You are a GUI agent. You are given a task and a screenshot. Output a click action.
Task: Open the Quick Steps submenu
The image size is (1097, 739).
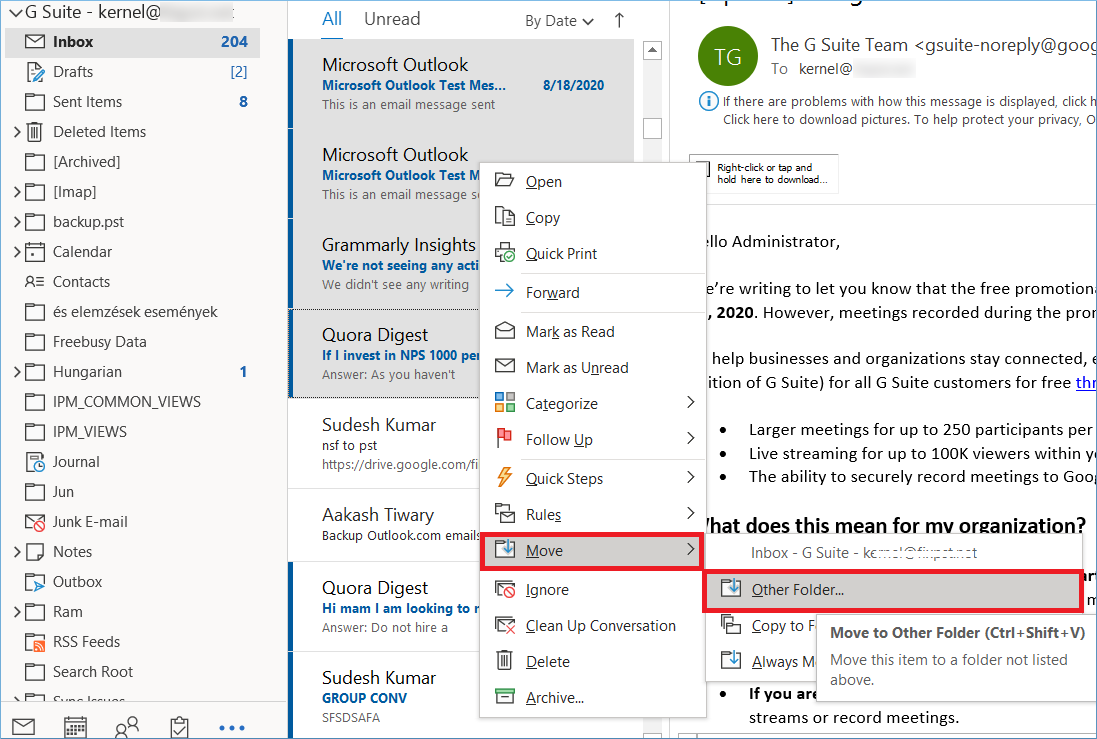pyautogui.click(x=593, y=479)
